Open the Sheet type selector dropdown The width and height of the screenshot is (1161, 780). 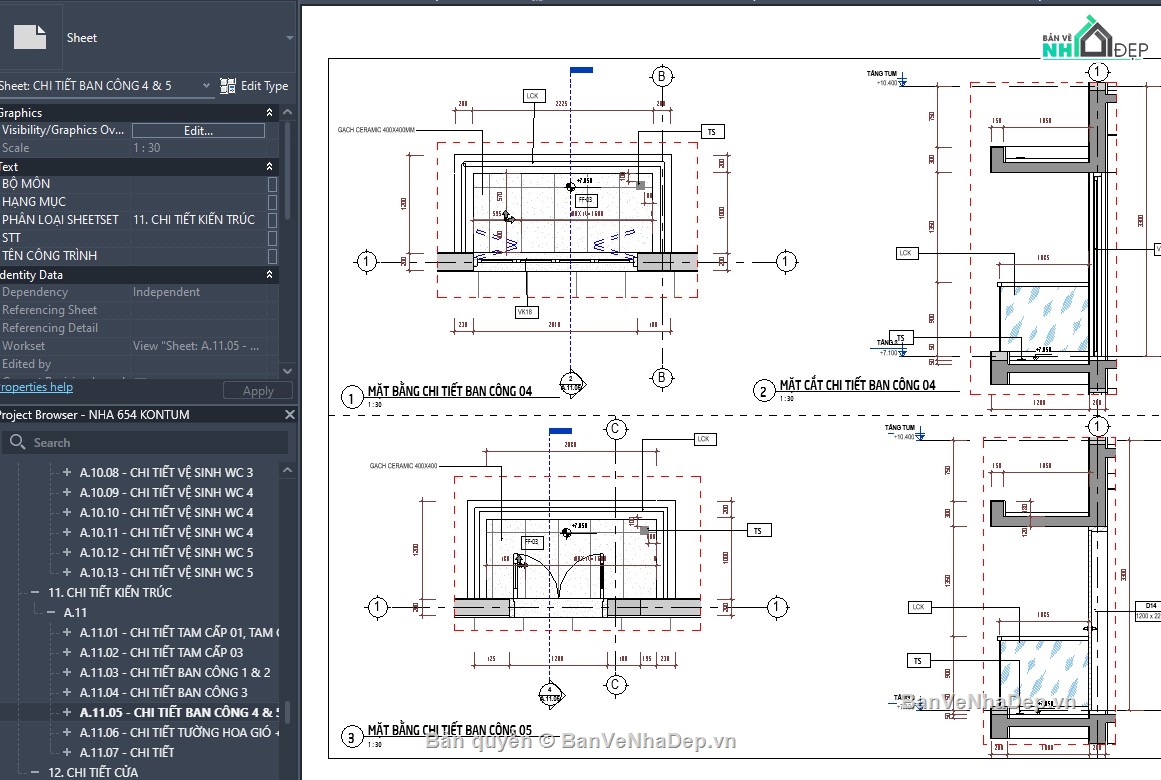pyautogui.click(x=290, y=37)
